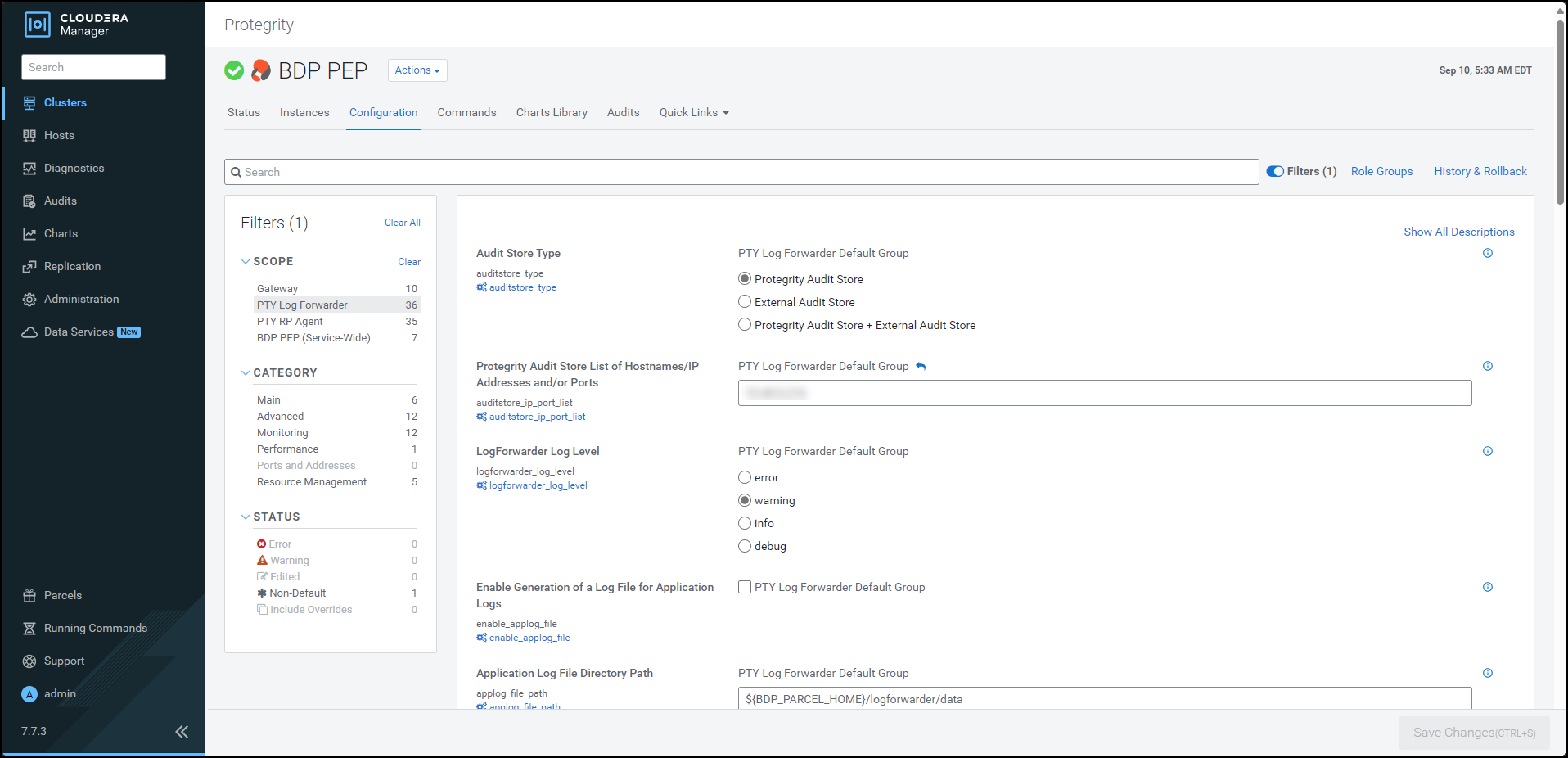Select the External Audit Store radio option
The width and height of the screenshot is (1568, 758).
coord(745,302)
